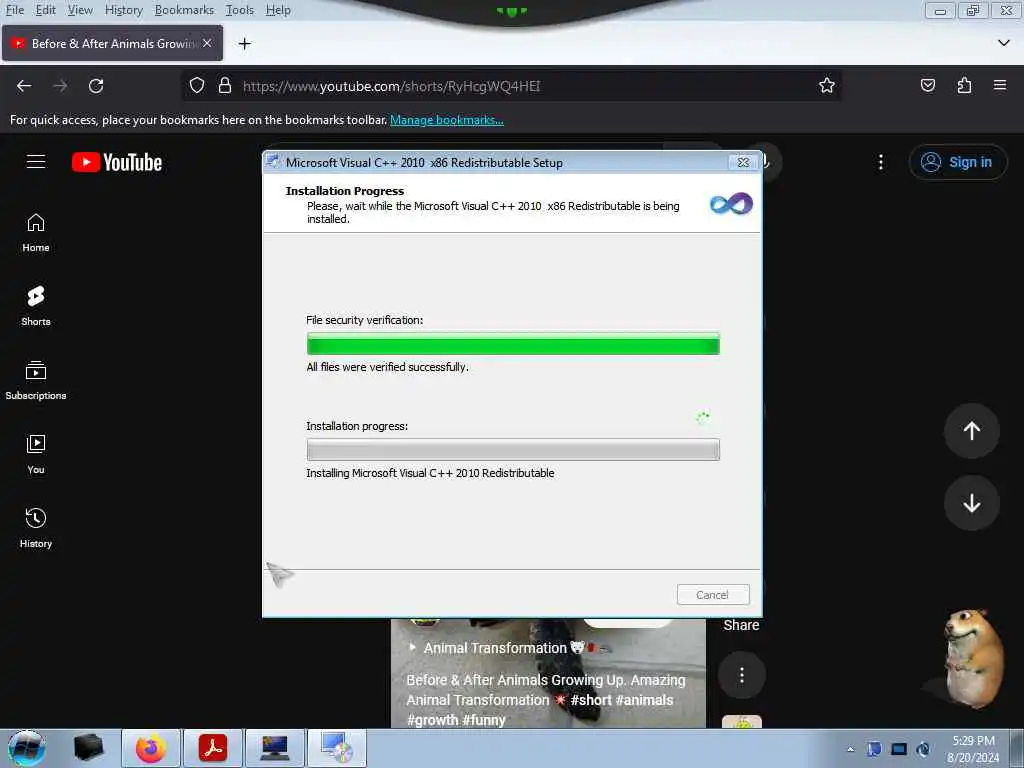This screenshot has height=768, width=1024.
Task: Close the Visual C++ setup dialog
Action: [743, 162]
